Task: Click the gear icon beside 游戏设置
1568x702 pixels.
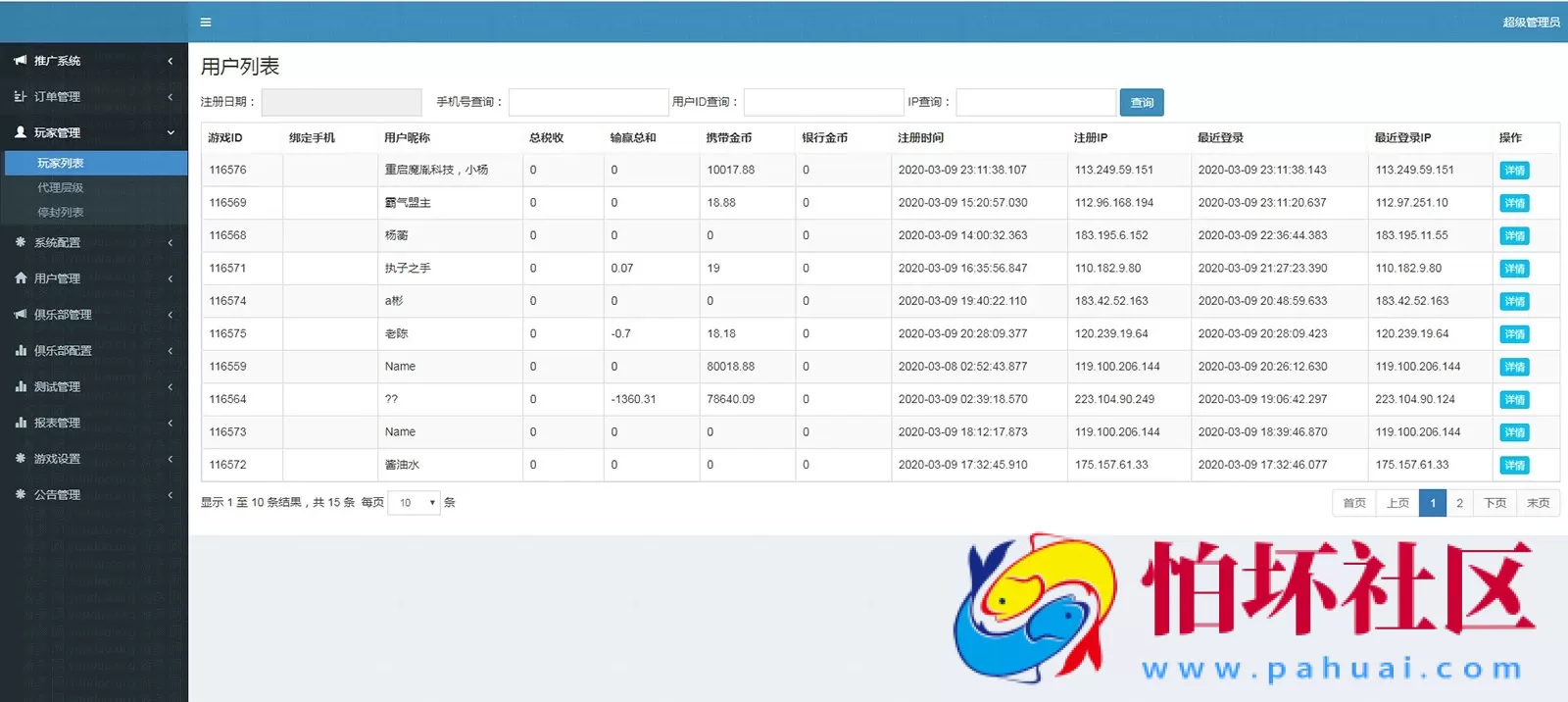Action: tap(21, 459)
